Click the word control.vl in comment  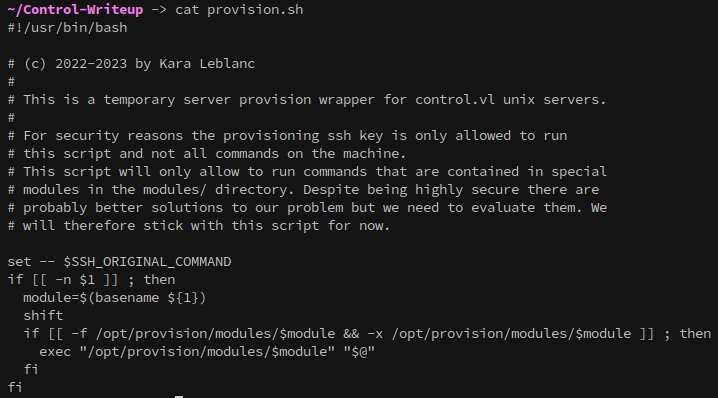pyautogui.click(x=455, y=99)
